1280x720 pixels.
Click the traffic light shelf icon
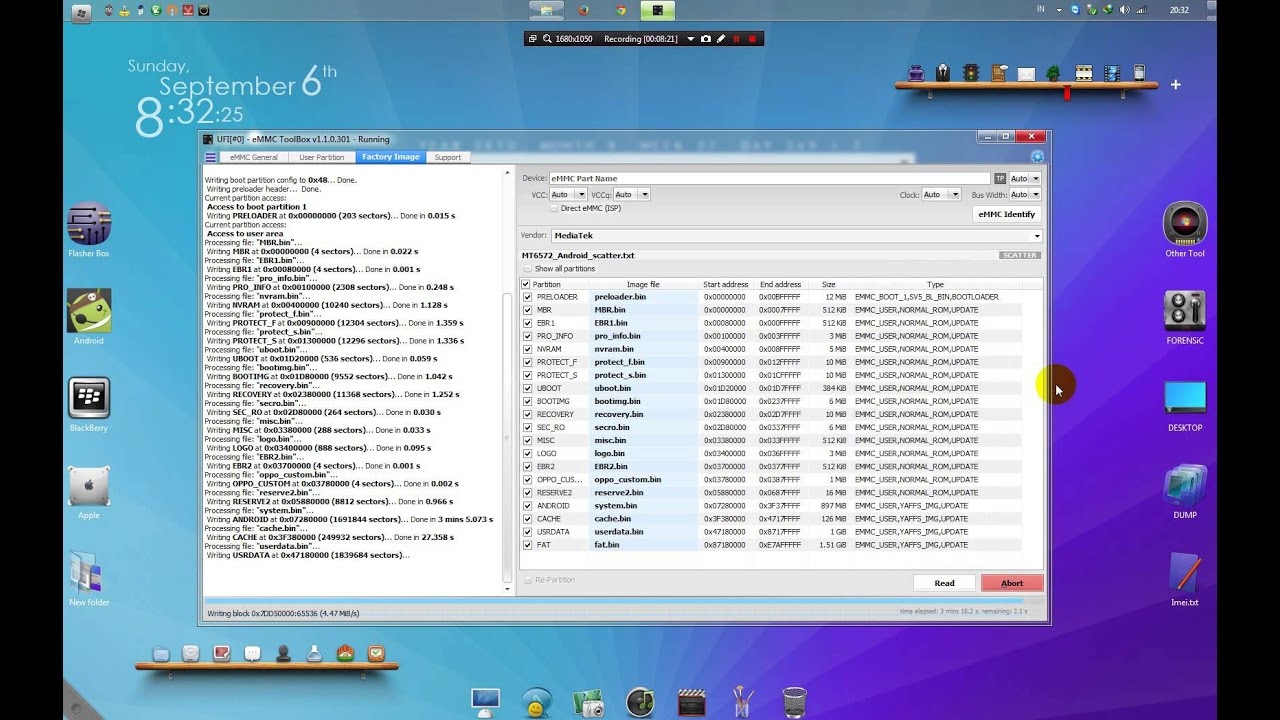(970, 72)
